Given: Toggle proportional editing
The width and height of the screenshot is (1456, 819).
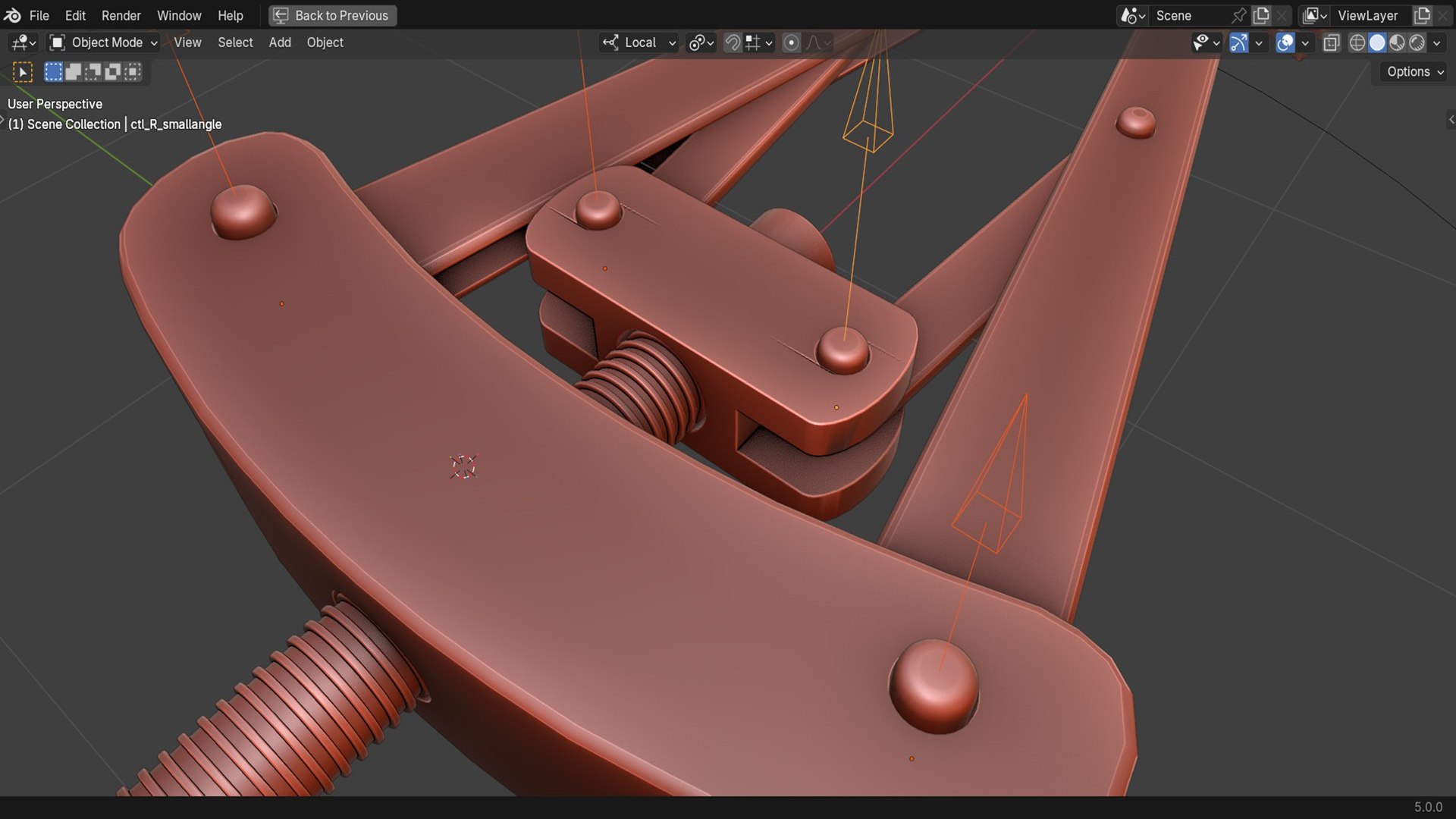Looking at the screenshot, I should [791, 42].
